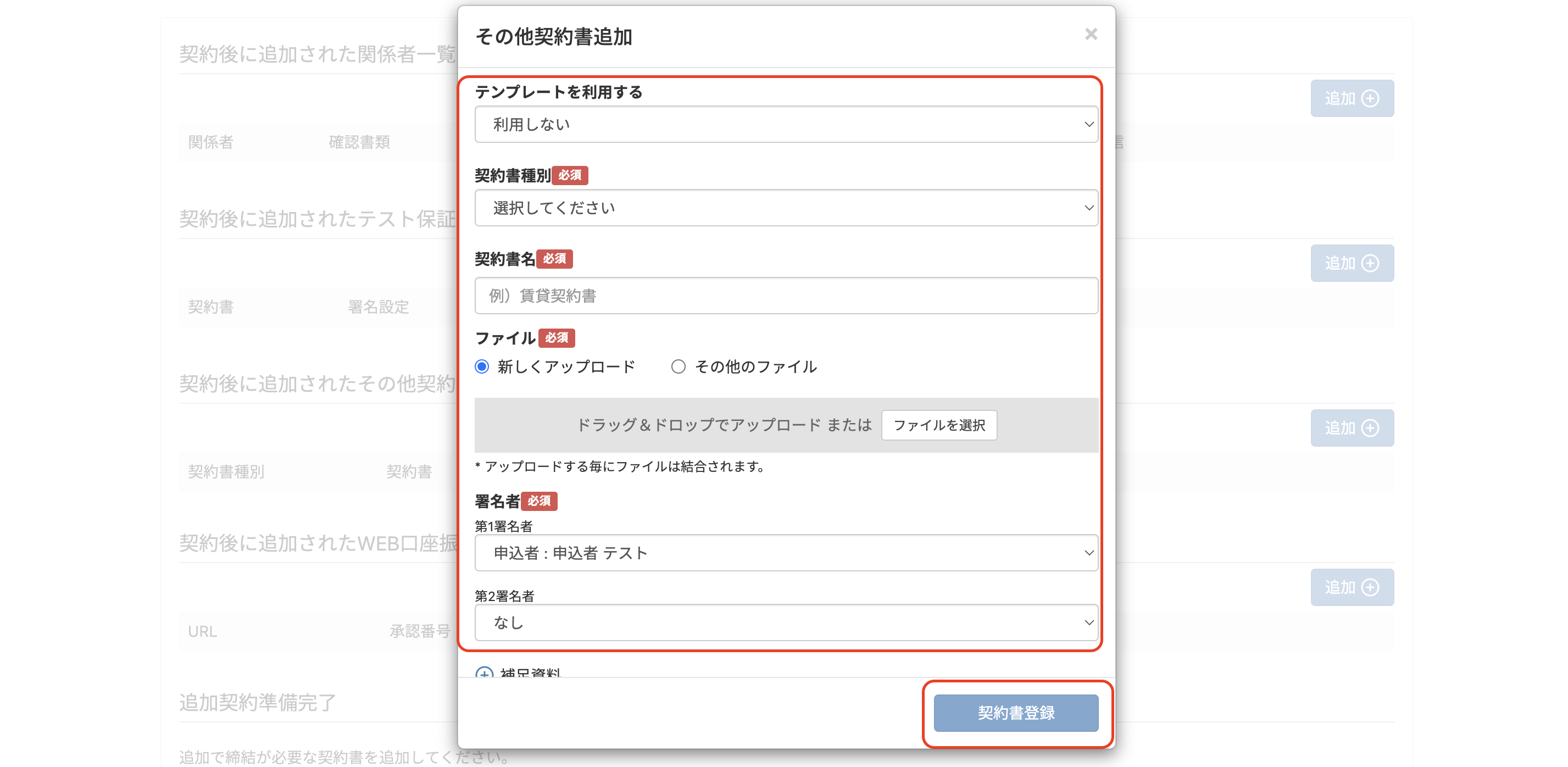
Task: Click 追加 button for 関係者一覧 section
Action: coord(1352,98)
